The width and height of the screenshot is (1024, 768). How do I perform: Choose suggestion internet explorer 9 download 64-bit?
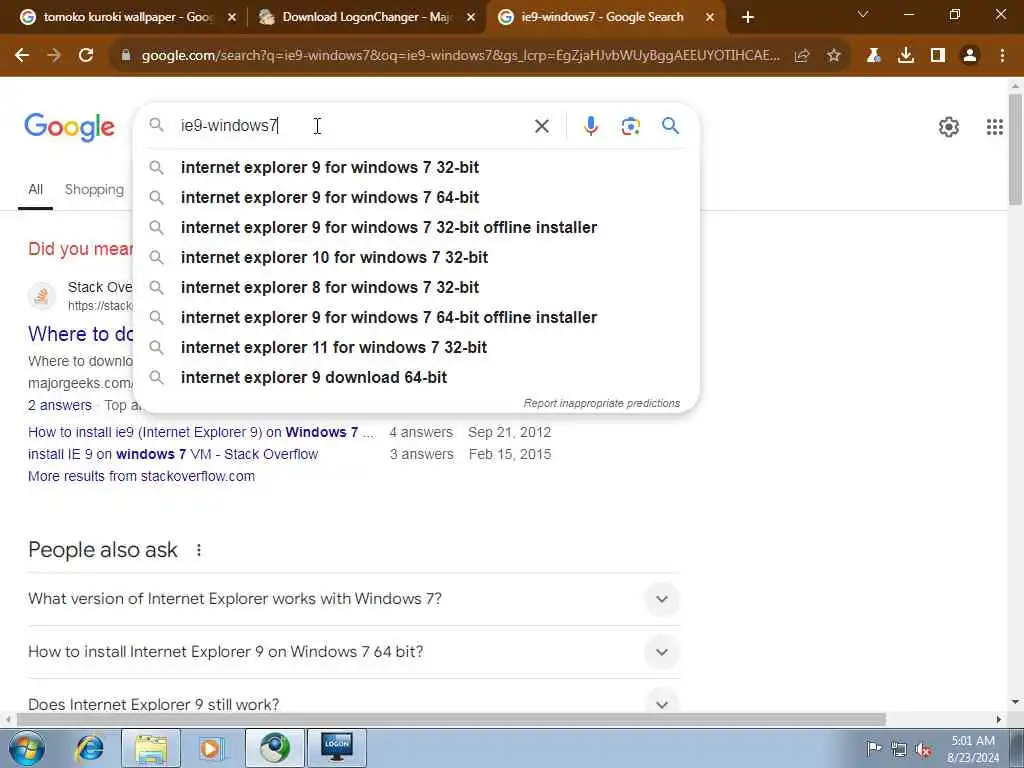coord(417,377)
